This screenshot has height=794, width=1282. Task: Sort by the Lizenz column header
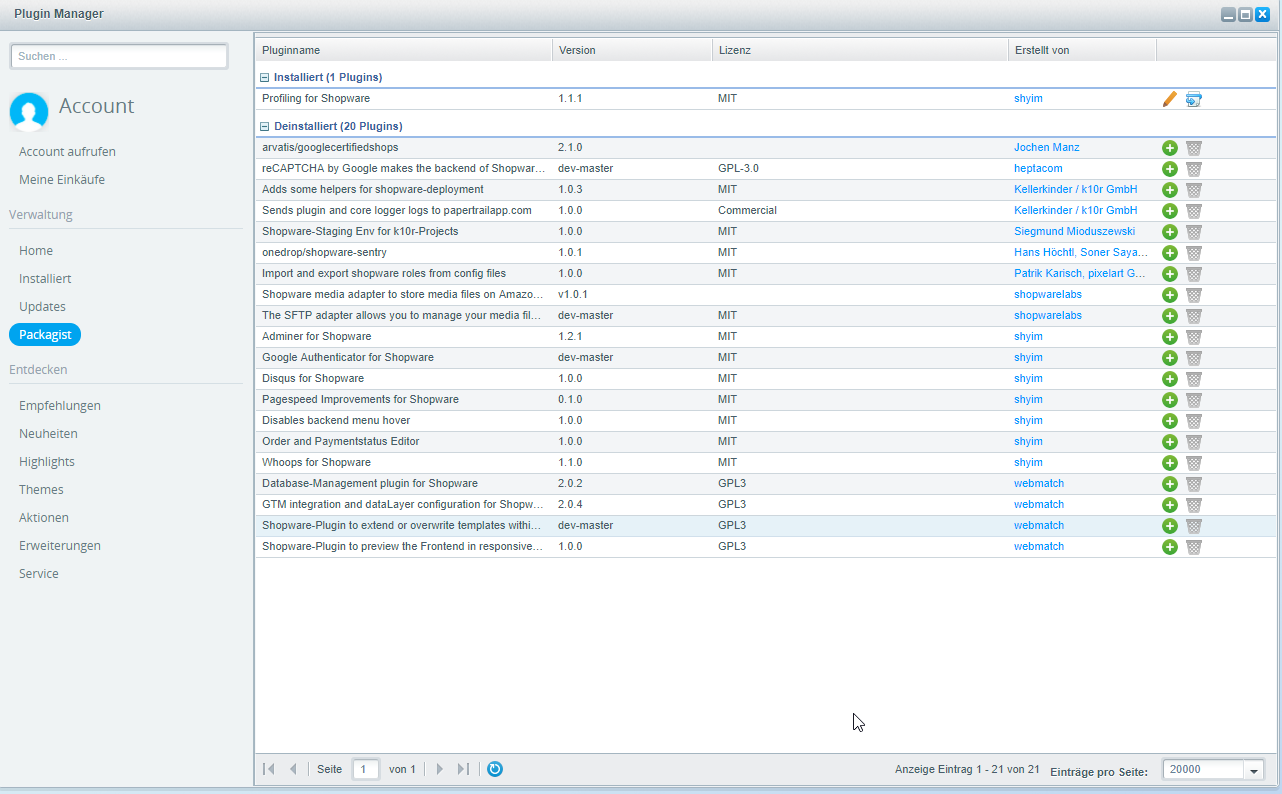[x=860, y=50]
